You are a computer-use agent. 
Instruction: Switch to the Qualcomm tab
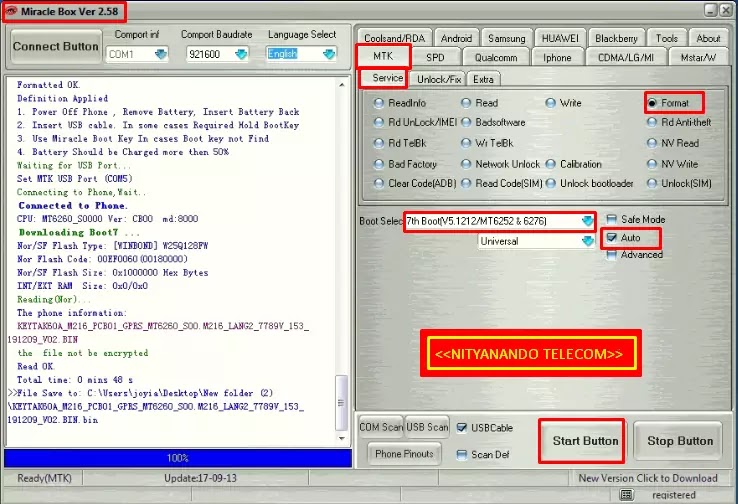coord(496,57)
